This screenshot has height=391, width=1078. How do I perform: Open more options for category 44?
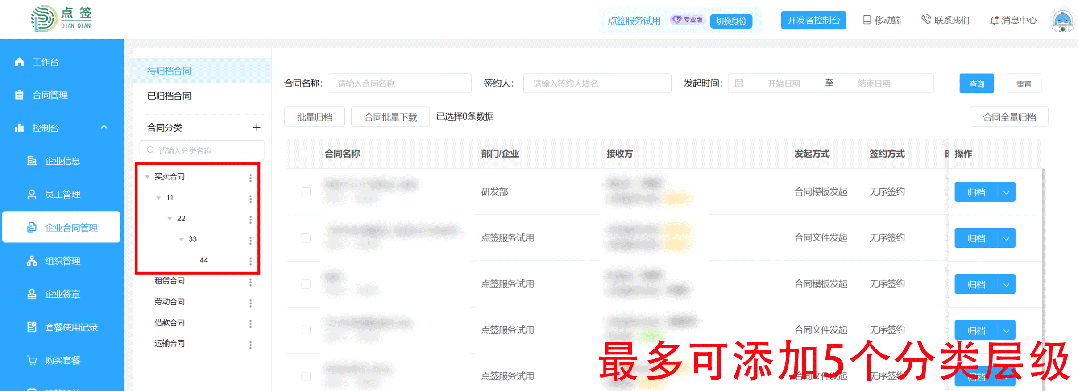[x=250, y=262]
